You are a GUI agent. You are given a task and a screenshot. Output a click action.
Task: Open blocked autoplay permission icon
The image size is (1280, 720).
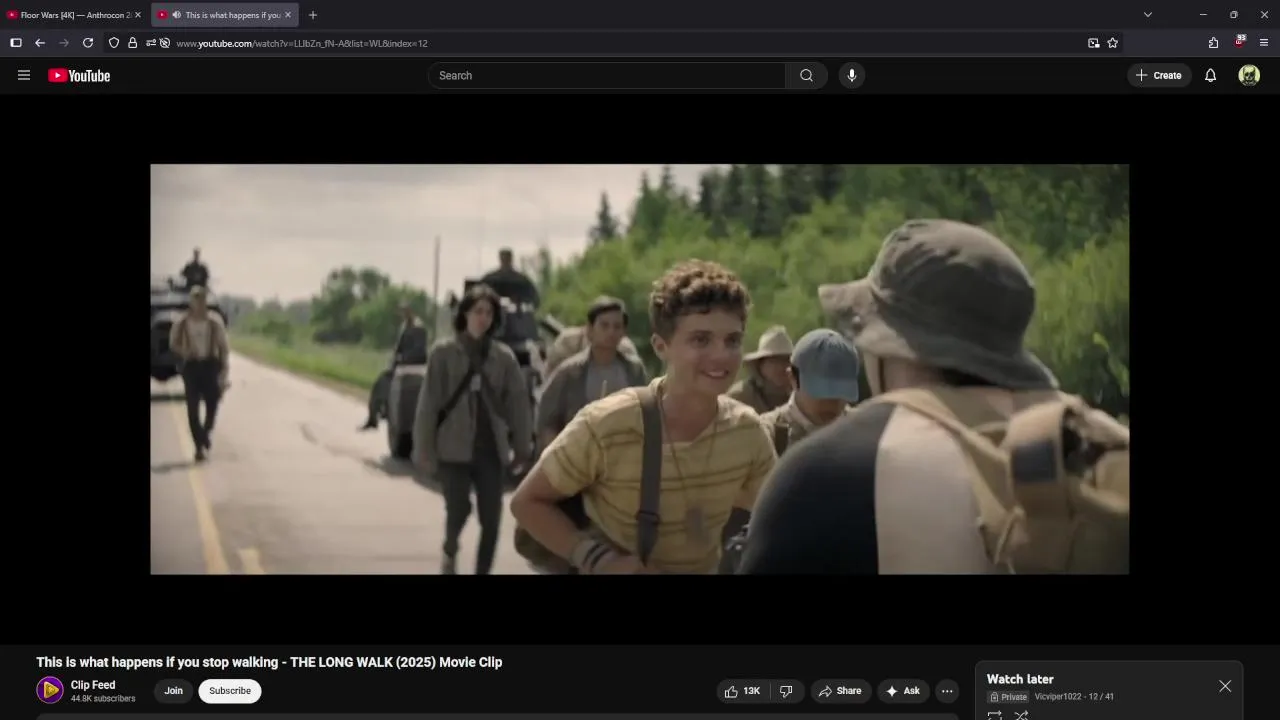point(165,43)
